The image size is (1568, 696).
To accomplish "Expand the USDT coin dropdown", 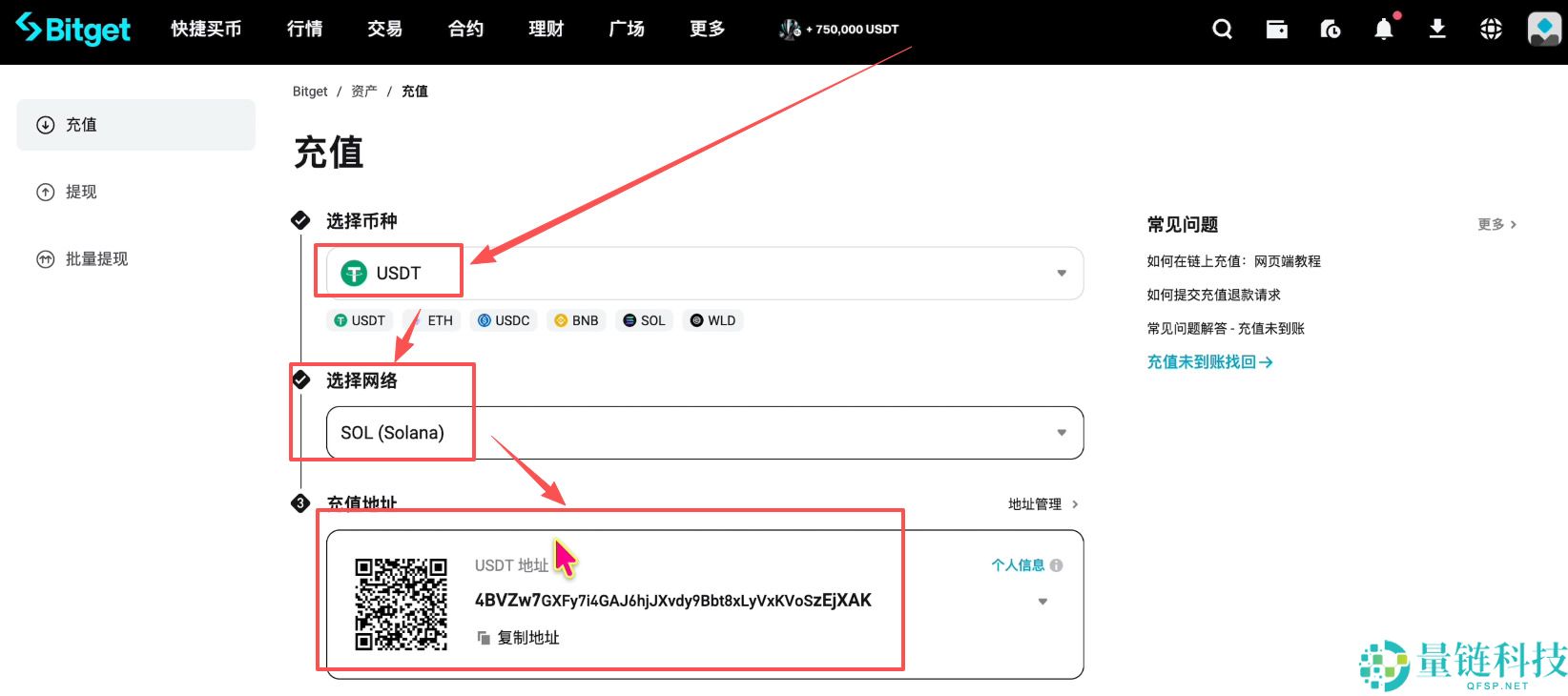I will pos(705,274).
